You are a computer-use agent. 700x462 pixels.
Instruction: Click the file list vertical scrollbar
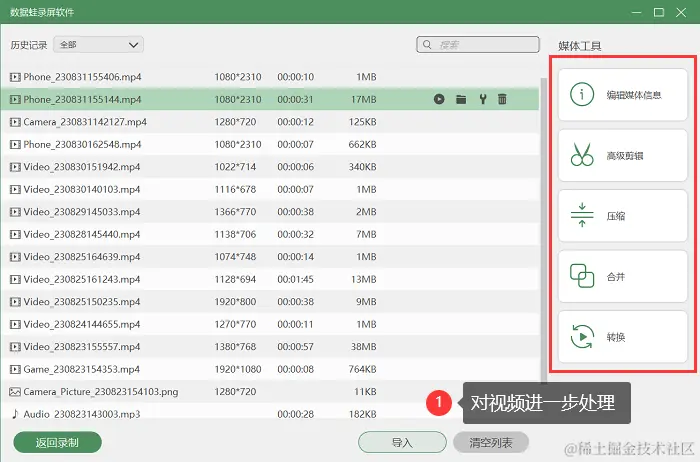[x=544, y=230]
